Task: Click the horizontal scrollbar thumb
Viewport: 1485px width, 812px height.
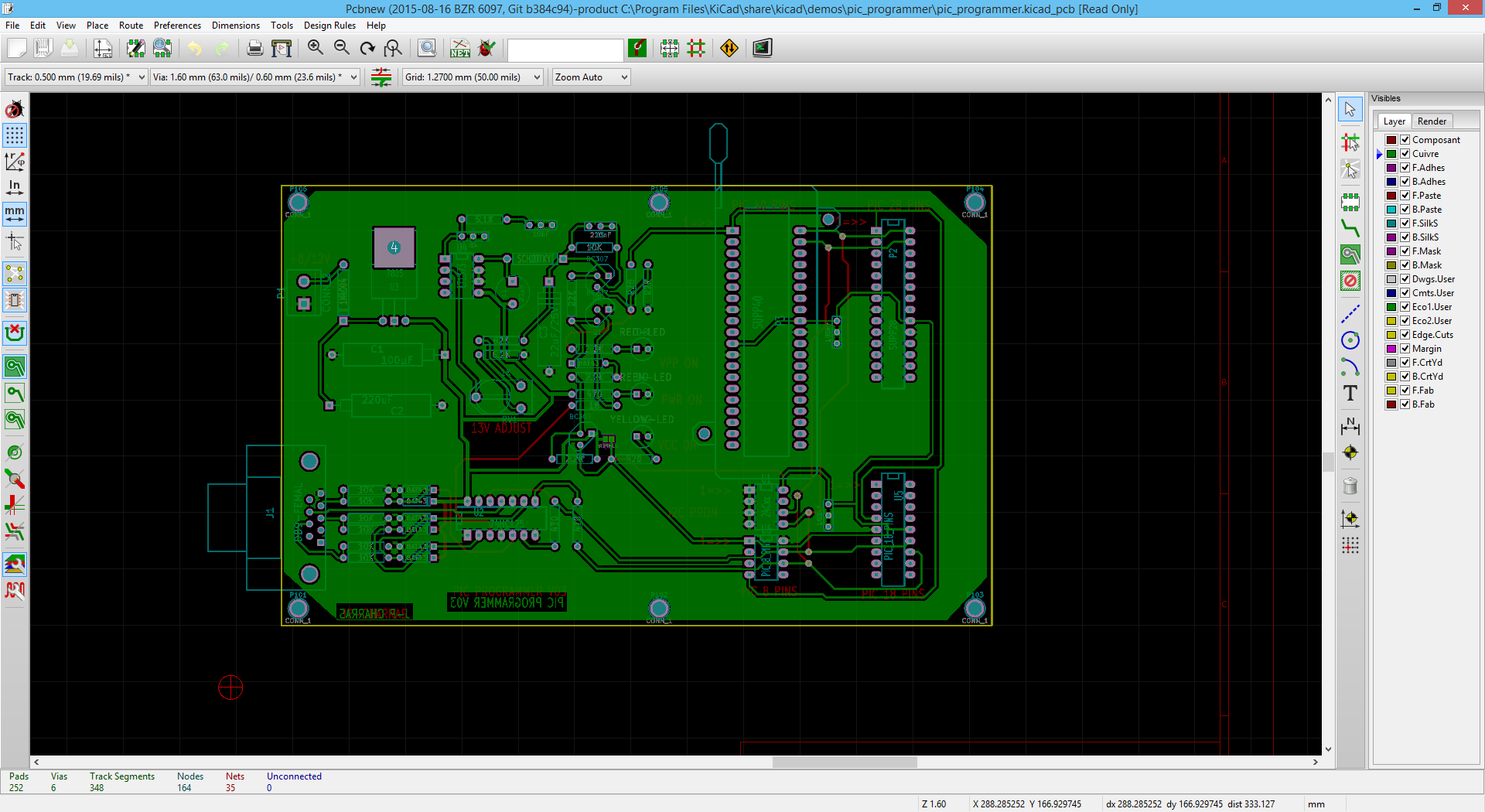Action: (845, 762)
